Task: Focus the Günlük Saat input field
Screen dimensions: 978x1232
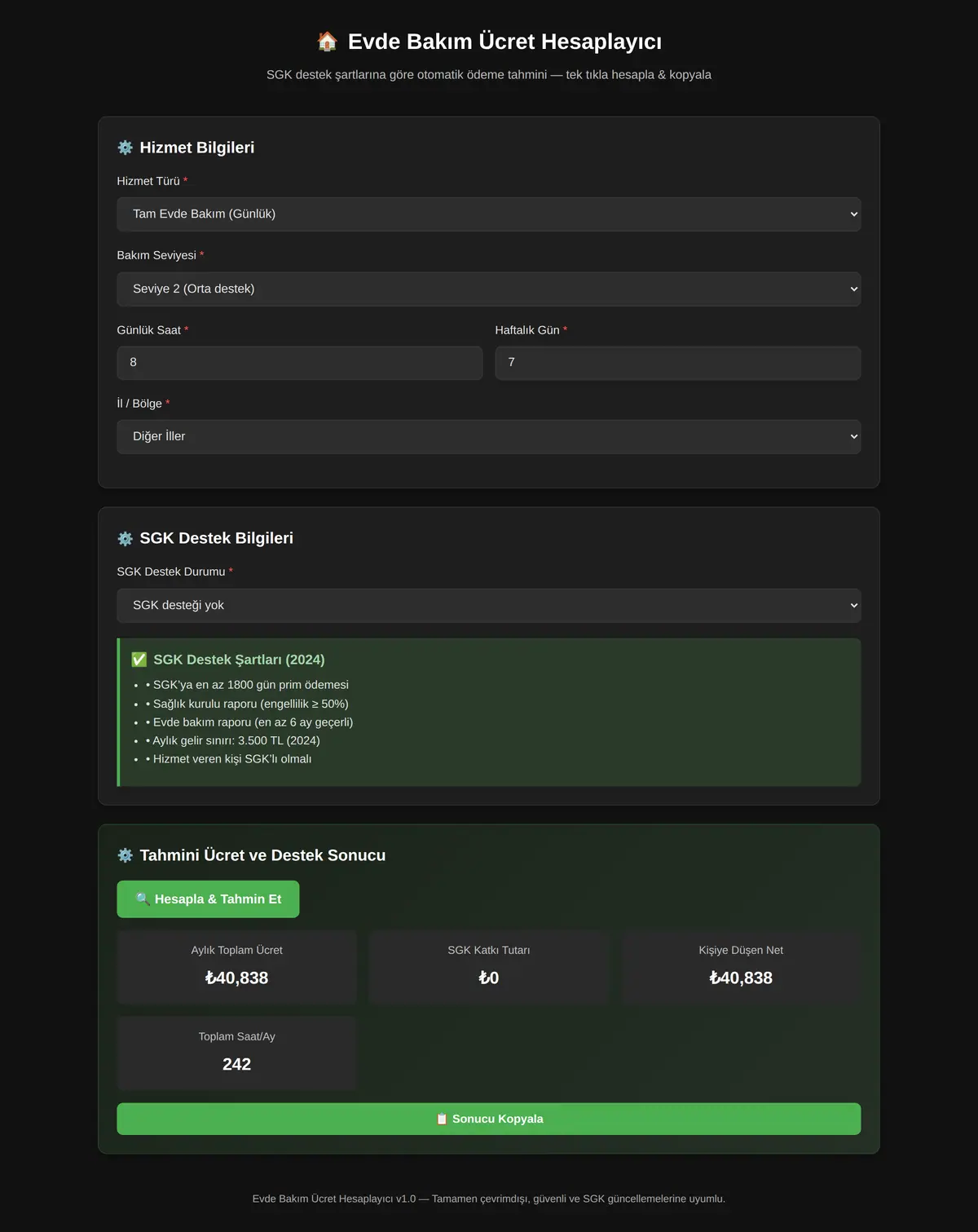Action: [x=300, y=363]
